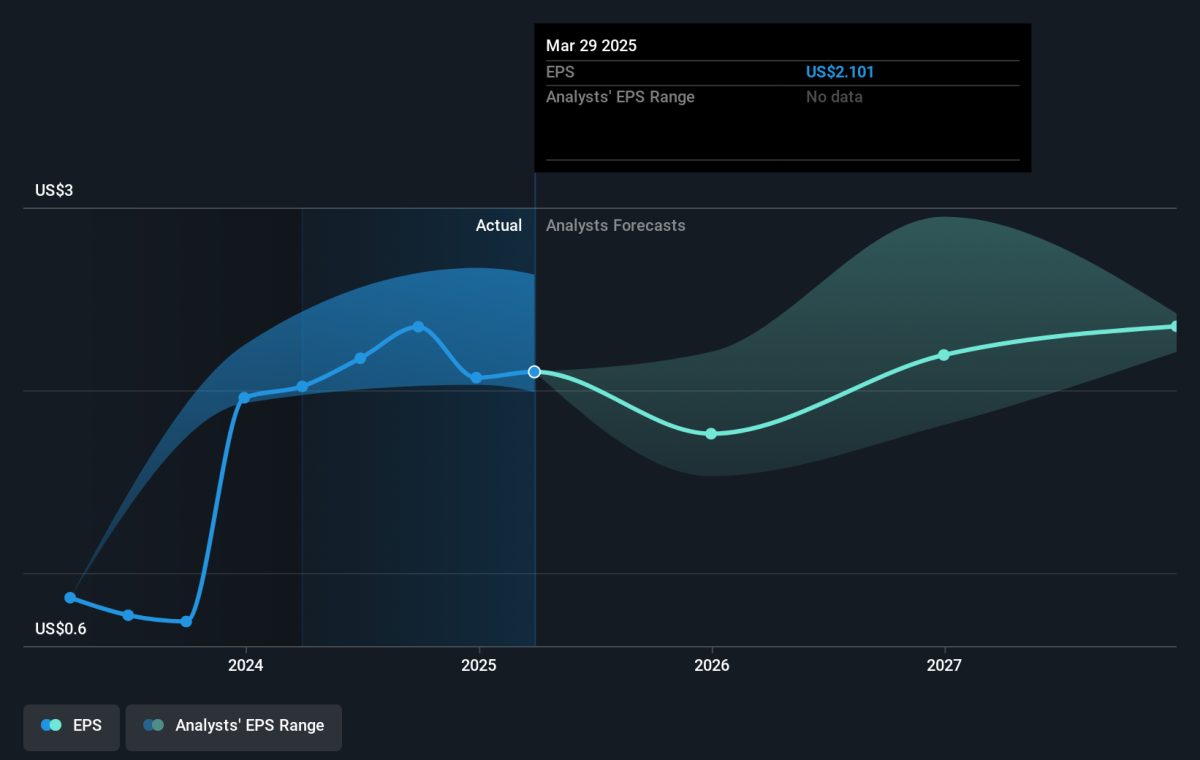Click the 'Analysts Forecasts' label
1200x760 pixels.
[616, 226]
